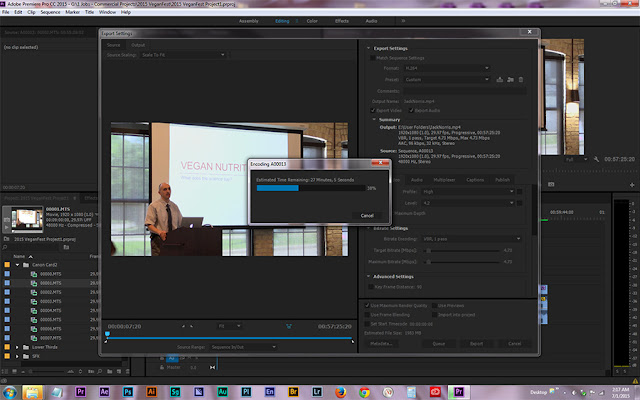Click the Queue button
640x400 pixels.
[439, 344]
